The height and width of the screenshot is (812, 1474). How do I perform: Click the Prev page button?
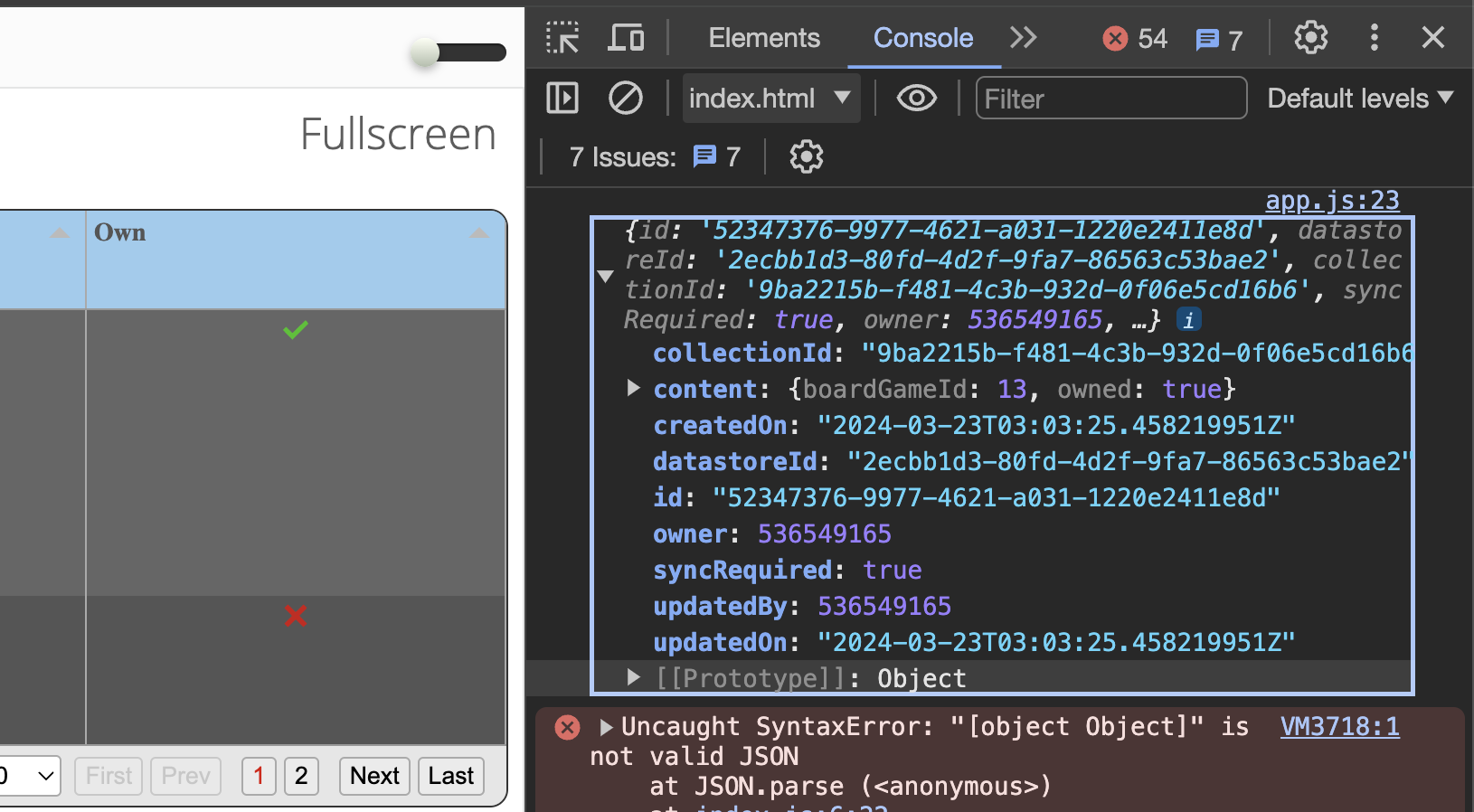(185, 776)
